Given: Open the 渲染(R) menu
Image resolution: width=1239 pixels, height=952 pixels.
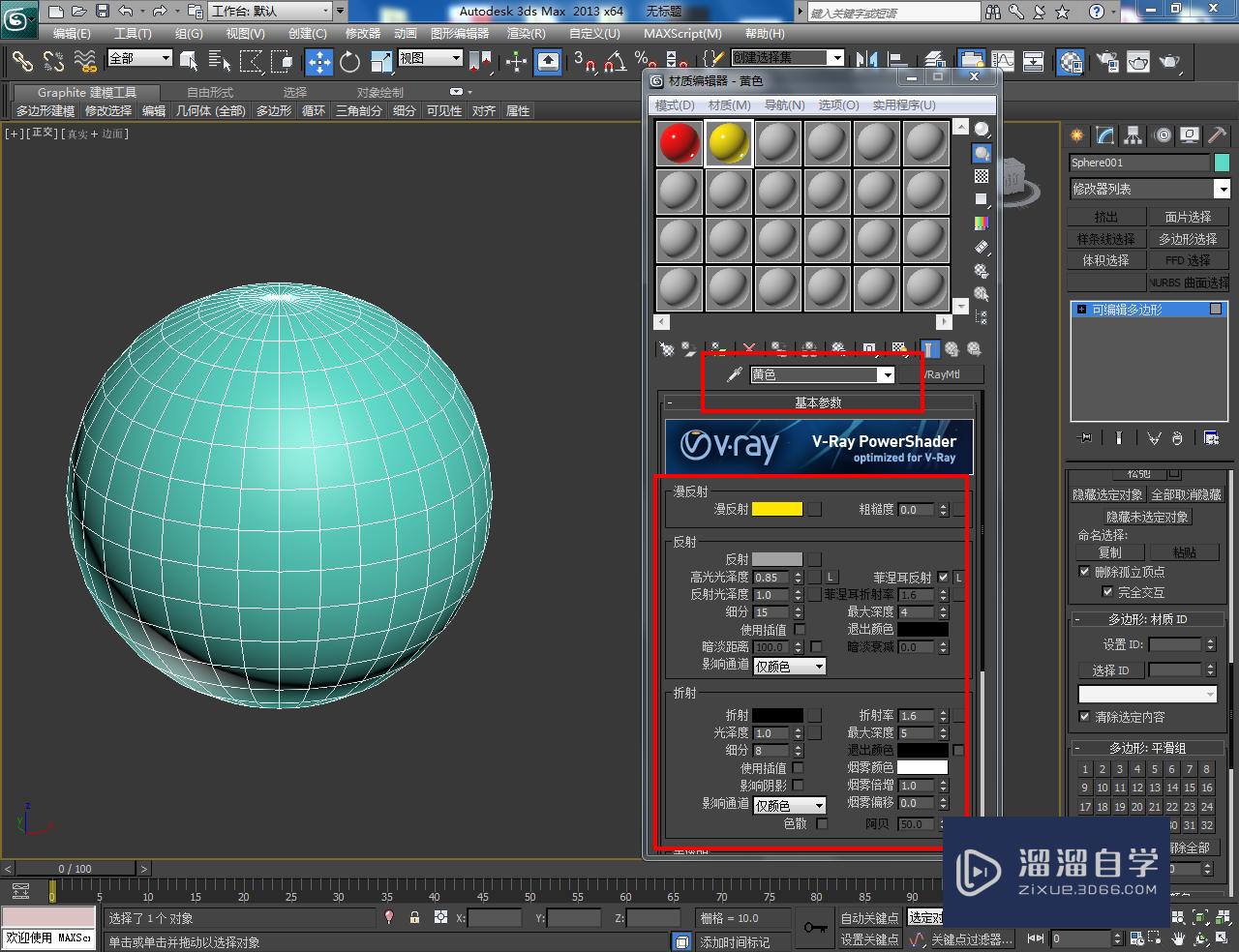Looking at the screenshot, I should pyautogui.click(x=526, y=33).
